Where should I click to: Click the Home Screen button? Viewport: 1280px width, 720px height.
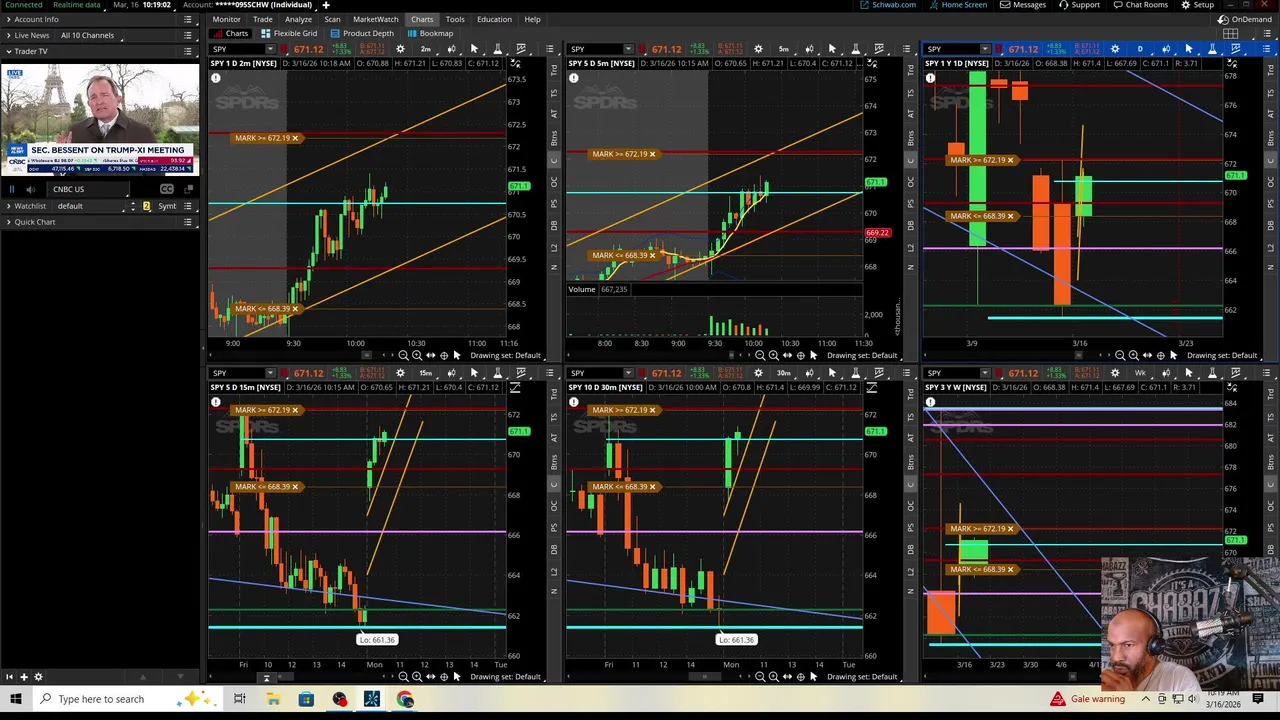pyautogui.click(x=958, y=5)
